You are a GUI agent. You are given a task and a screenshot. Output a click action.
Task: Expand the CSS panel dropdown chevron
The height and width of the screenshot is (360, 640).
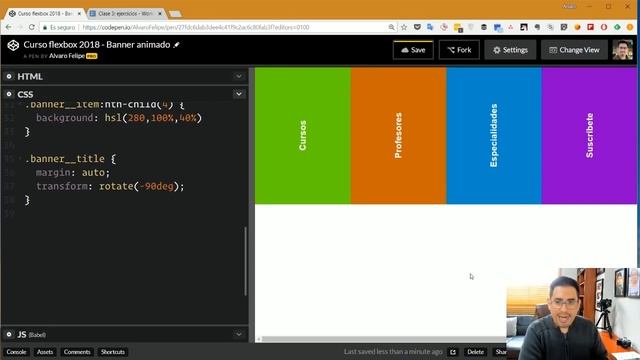tap(239, 94)
